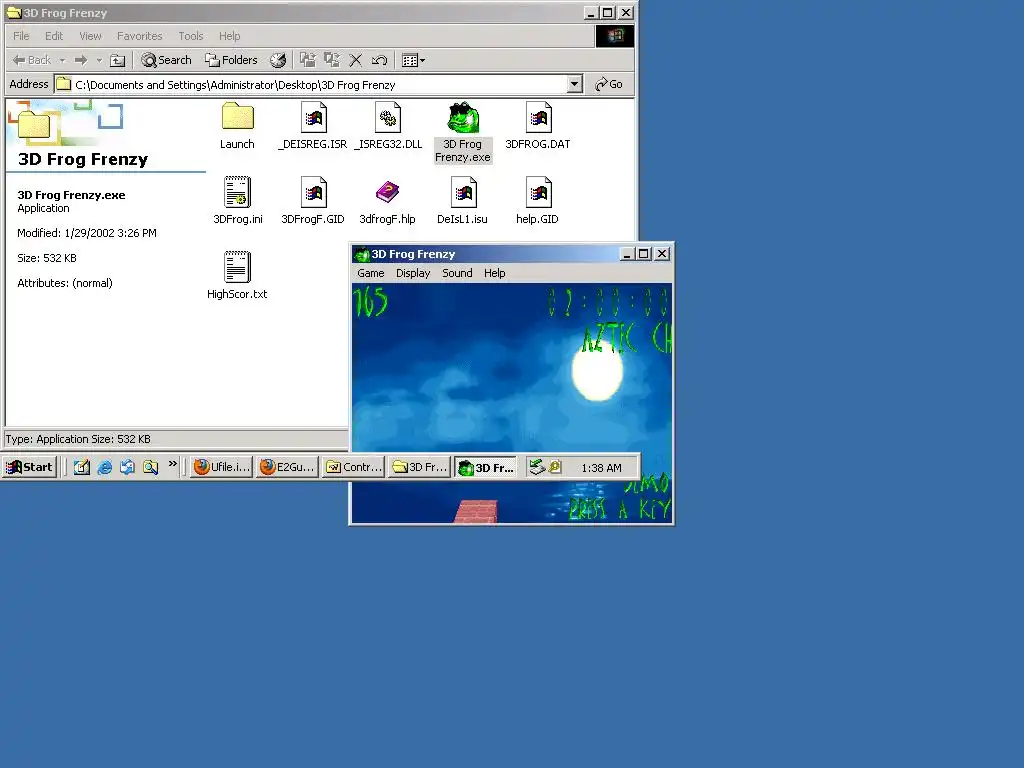
Task: Open the Display menu in game window
Action: [413, 273]
